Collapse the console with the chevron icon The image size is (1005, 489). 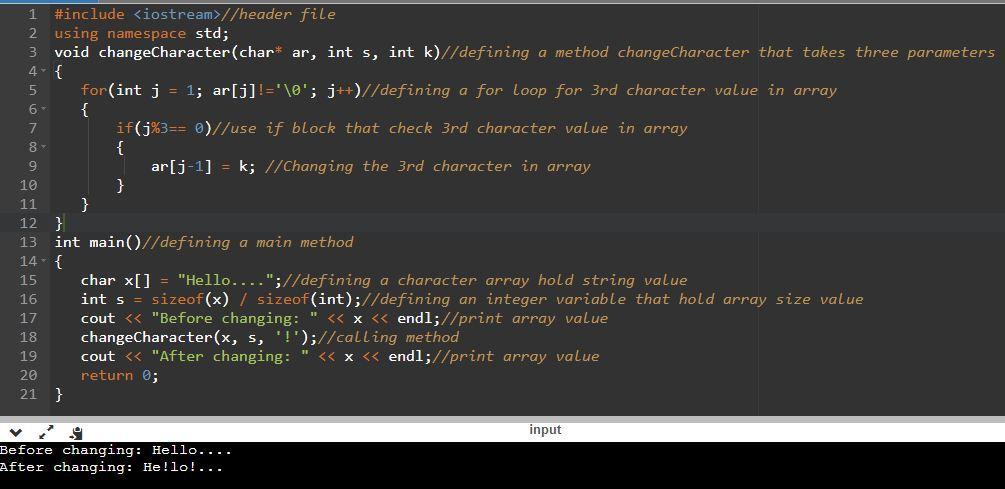point(16,433)
